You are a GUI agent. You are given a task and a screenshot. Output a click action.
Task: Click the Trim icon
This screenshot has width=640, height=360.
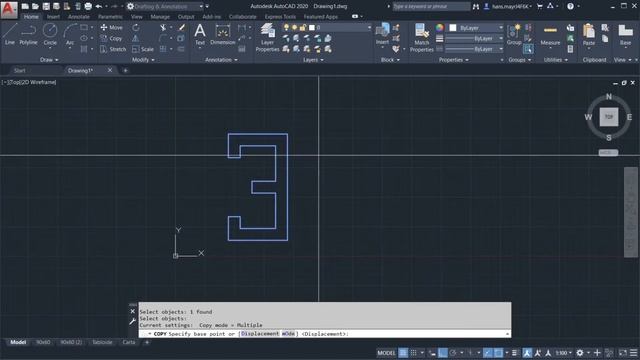coord(163,27)
